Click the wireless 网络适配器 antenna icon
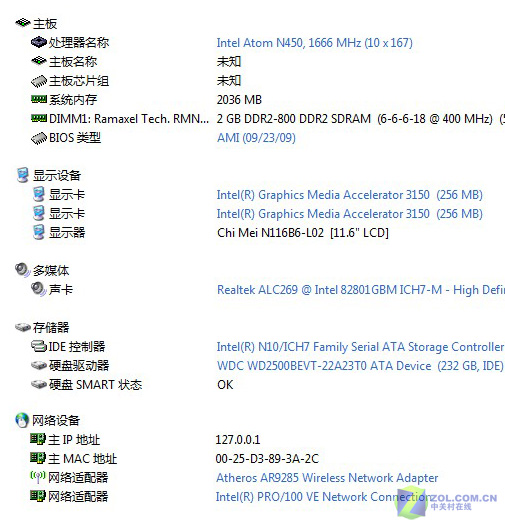The height and width of the screenshot is (525, 505). tap(38, 477)
